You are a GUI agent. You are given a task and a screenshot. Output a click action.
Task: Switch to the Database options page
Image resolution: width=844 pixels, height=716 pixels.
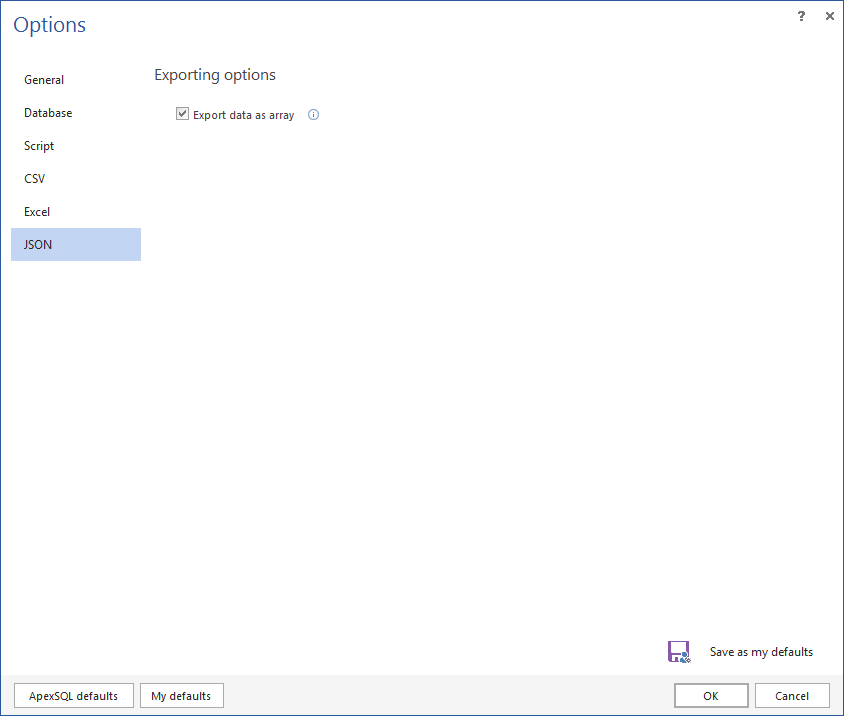47,112
